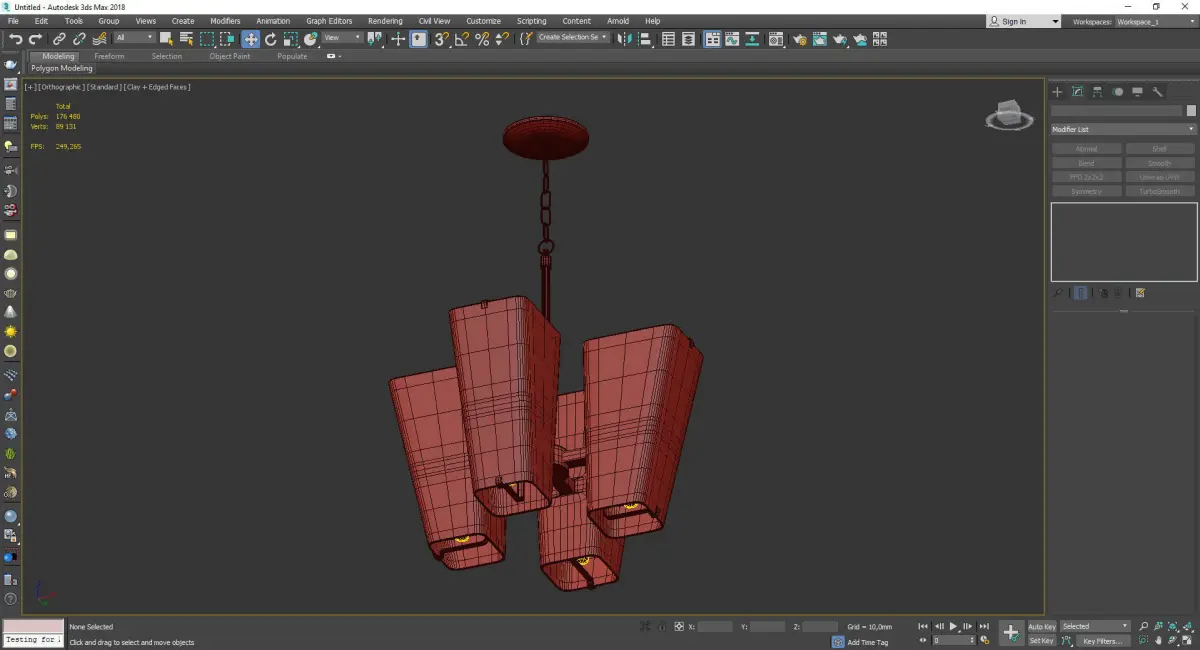Toggle Spinner Snap on the toolbar
Viewport: 1200px width, 650px height.
tap(502, 39)
